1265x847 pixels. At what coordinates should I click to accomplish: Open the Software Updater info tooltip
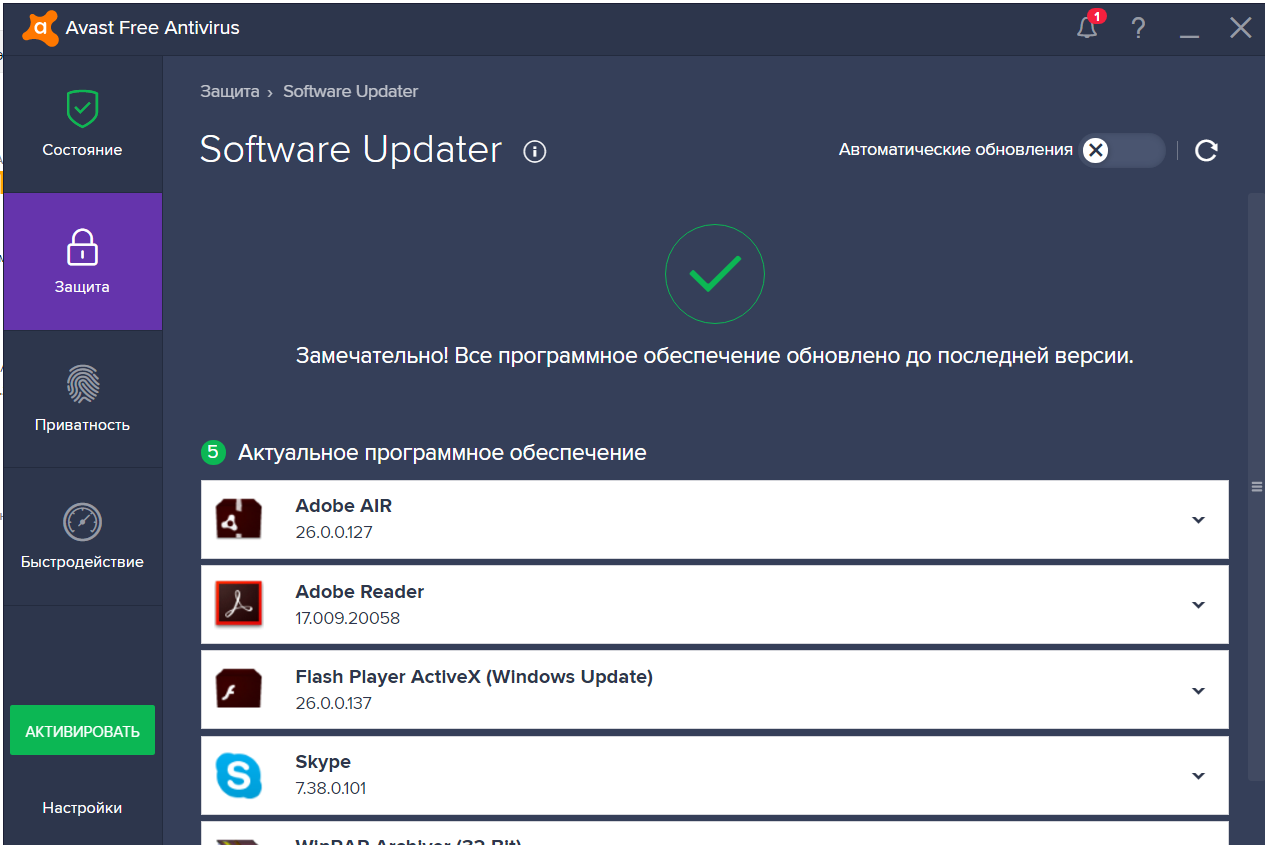click(534, 152)
